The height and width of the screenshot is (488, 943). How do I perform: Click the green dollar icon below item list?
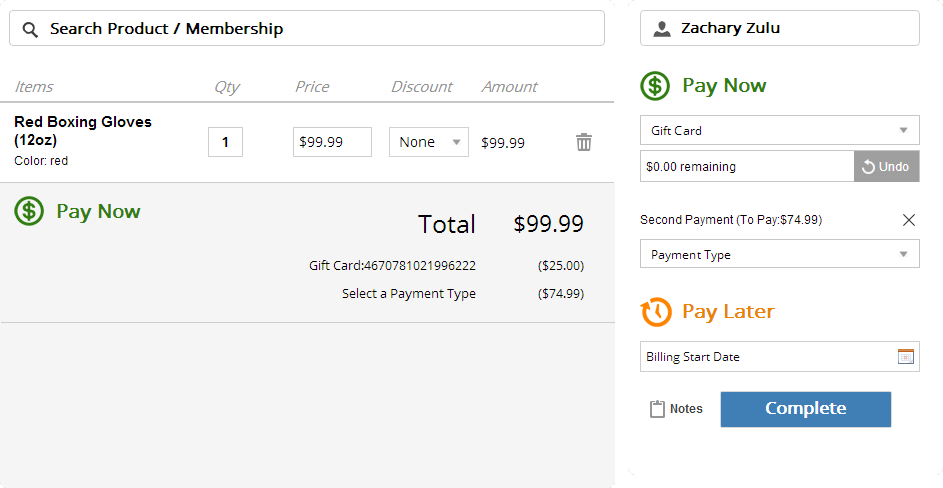pos(29,211)
